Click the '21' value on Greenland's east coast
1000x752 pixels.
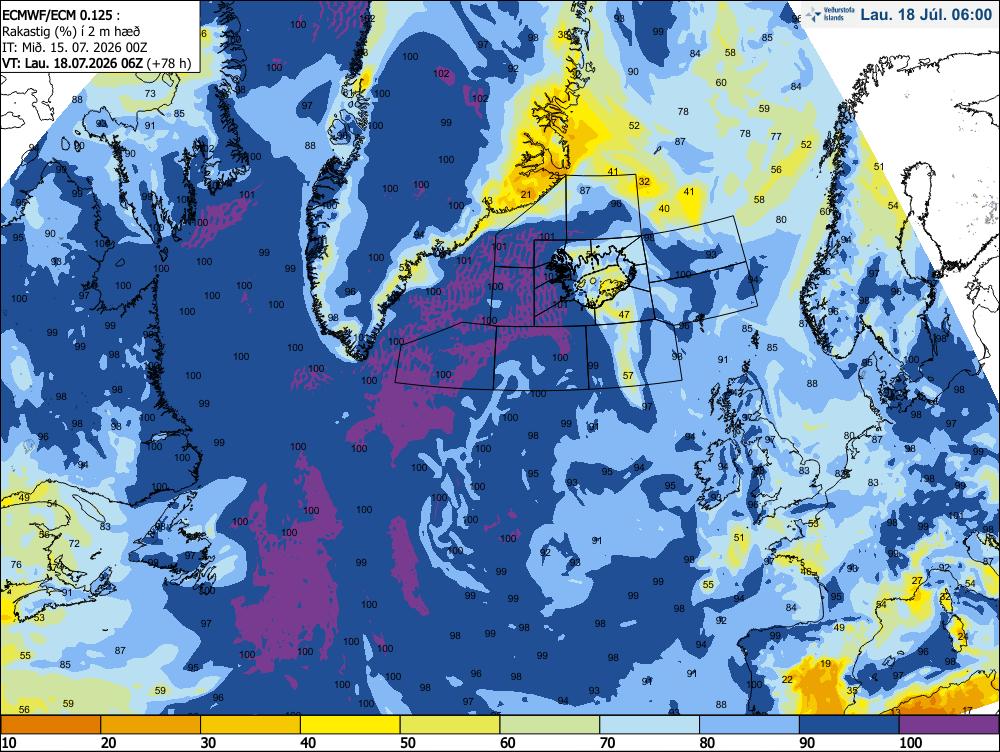click(x=526, y=194)
